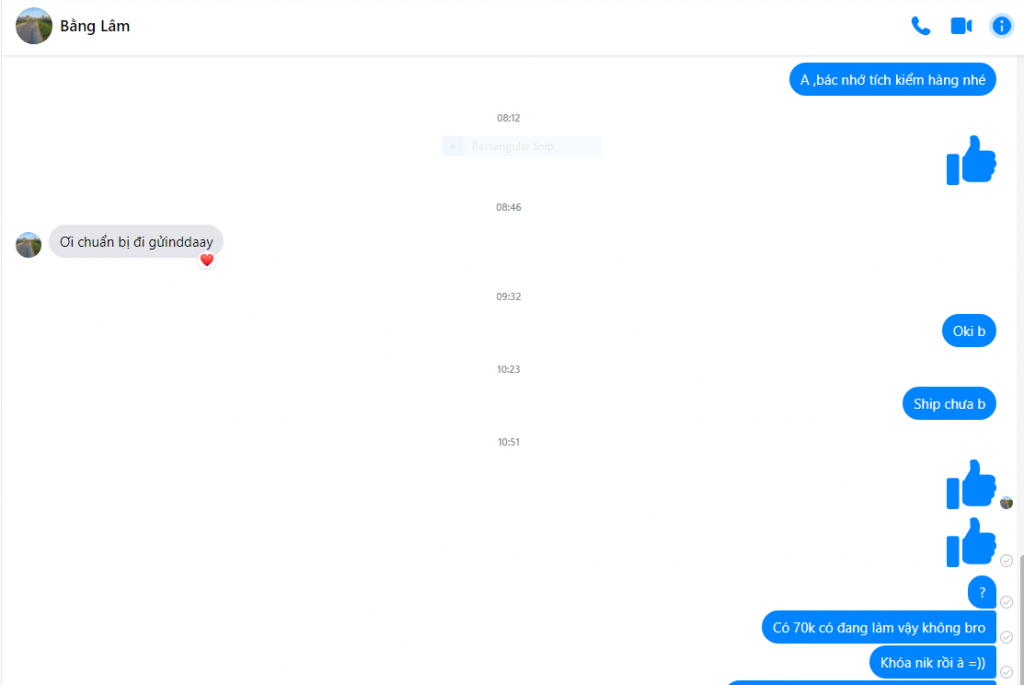The width and height of the screenshot is (1024, 685).
Task: Click the chat scrollbar thumb on the right
Action: (x=1021, y=619)
